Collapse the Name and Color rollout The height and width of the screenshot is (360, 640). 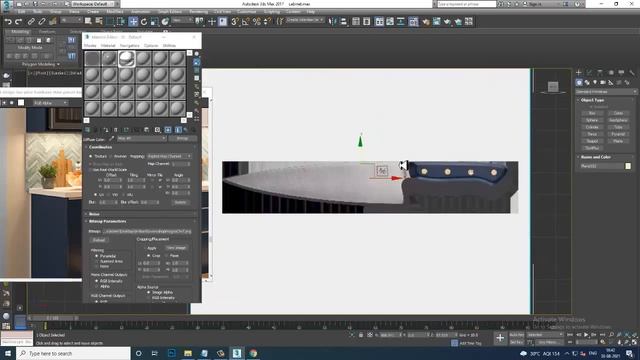[596, 157]
